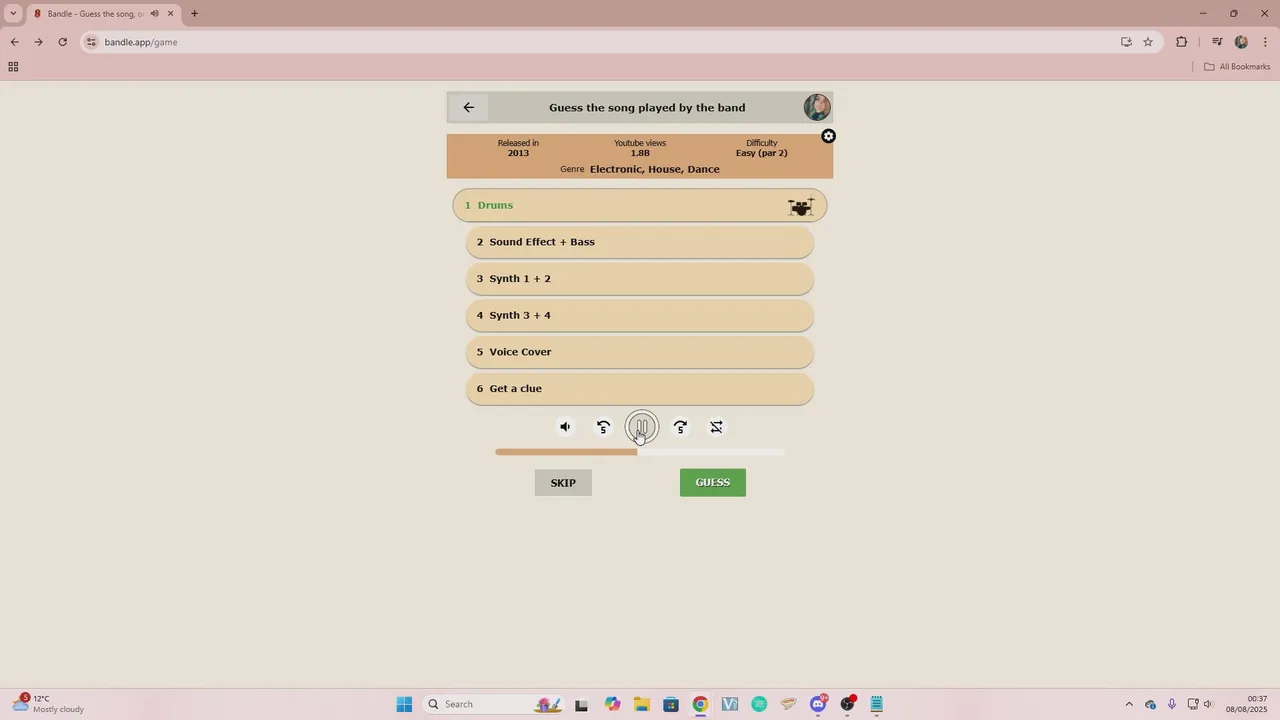Open Notepad from the taskbar

(877, 704)
